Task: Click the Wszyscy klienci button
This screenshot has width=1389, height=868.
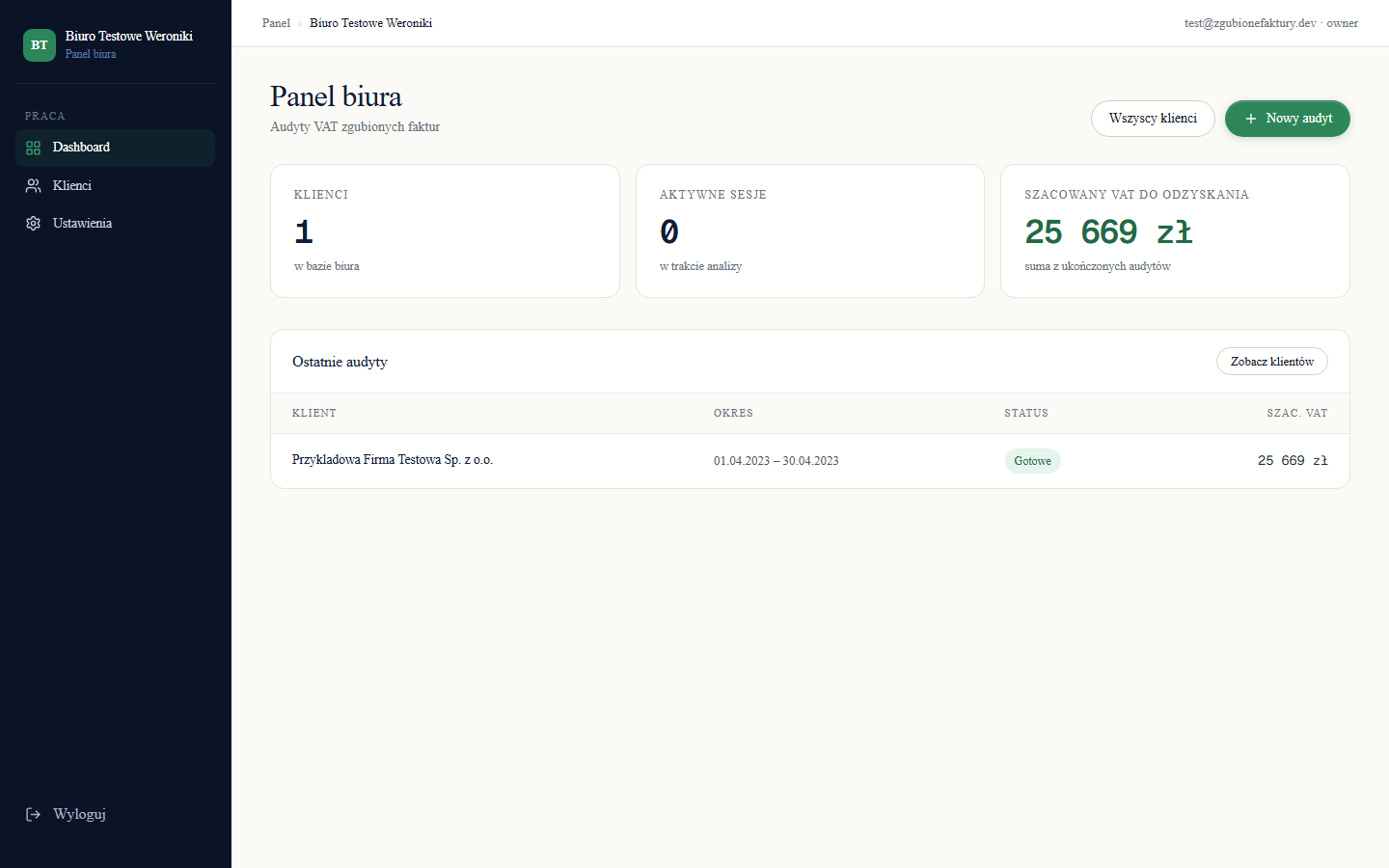Action: coord(1153,119)
